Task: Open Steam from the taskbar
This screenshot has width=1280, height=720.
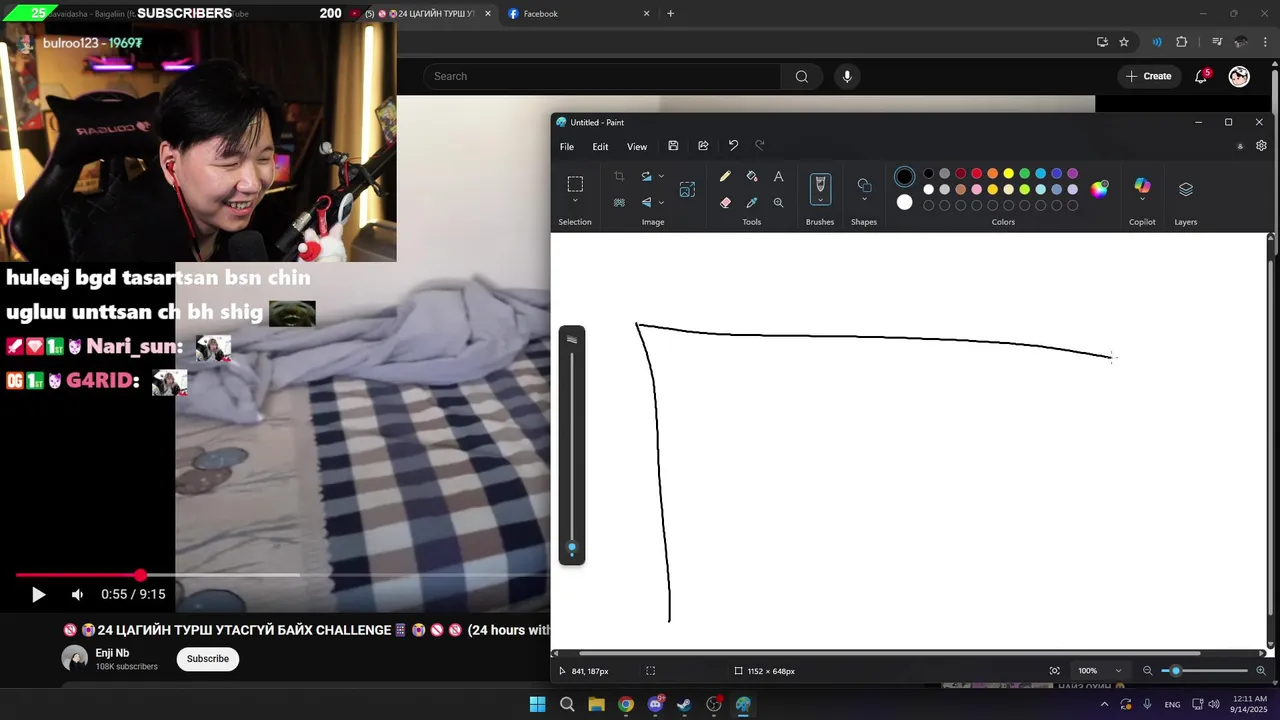Action: coord(684,704)
